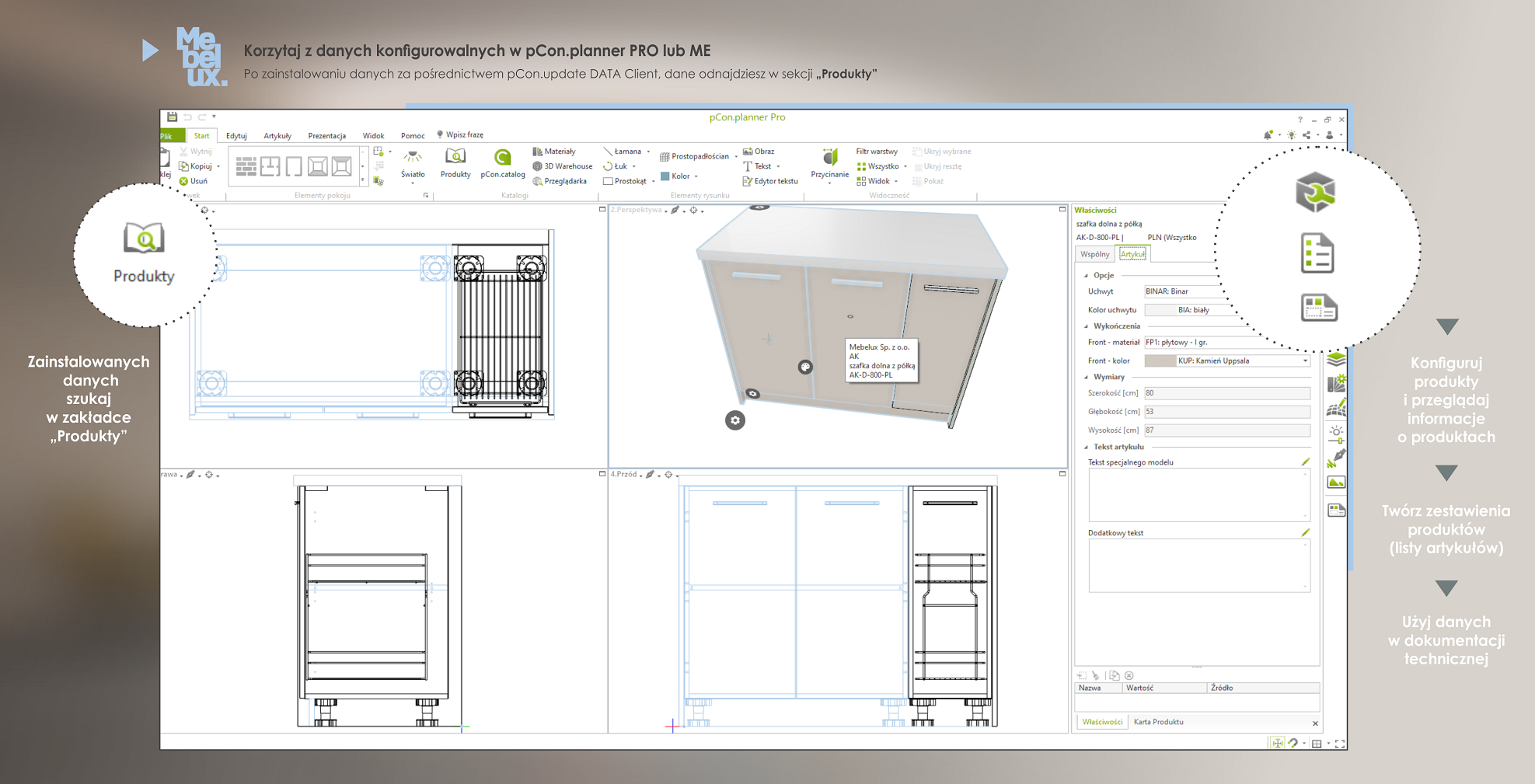1535x784 pixels.
Task: Switch to the Edytuj ribbon tab
Action: [x=236, y=136]
